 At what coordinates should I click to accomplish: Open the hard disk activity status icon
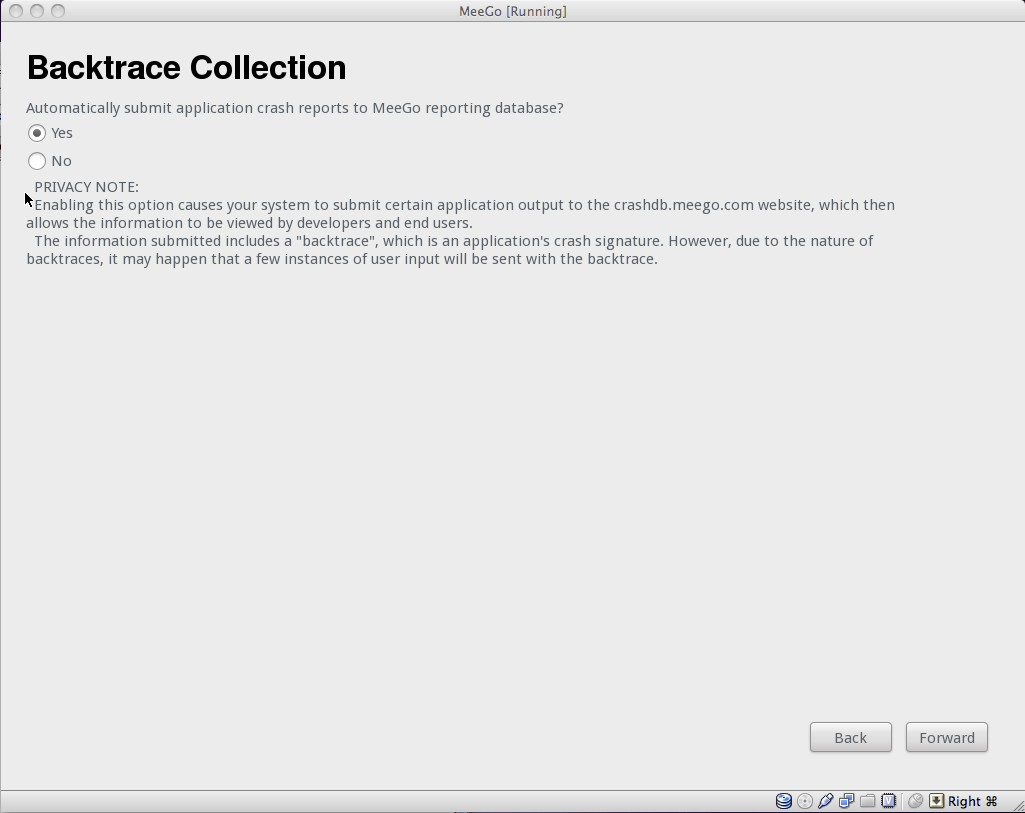(783, 801)
